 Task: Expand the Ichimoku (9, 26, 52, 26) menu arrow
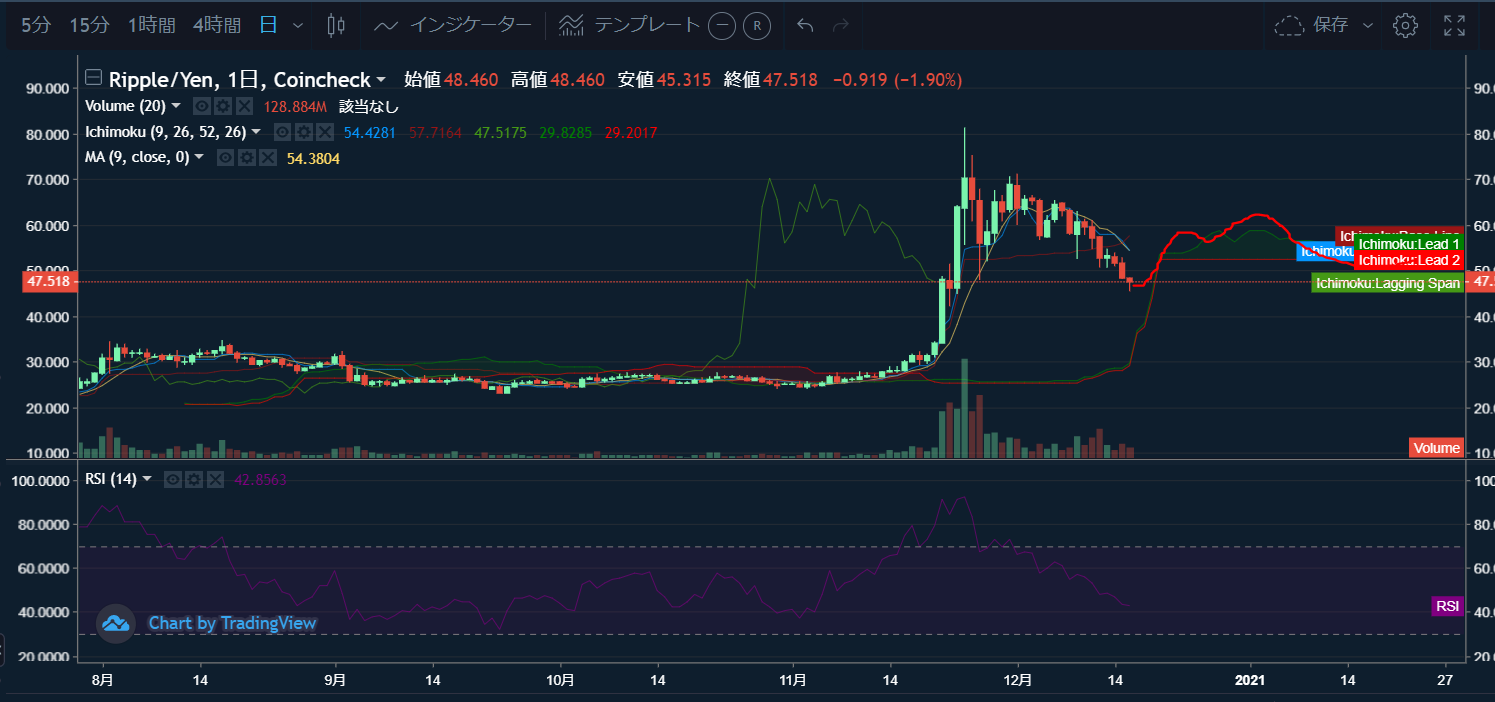coord(256,132)
